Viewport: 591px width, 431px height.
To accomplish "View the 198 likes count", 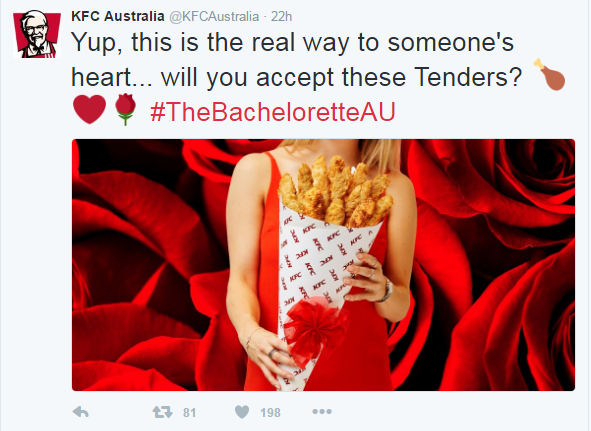I will click(x=270, y=413).
